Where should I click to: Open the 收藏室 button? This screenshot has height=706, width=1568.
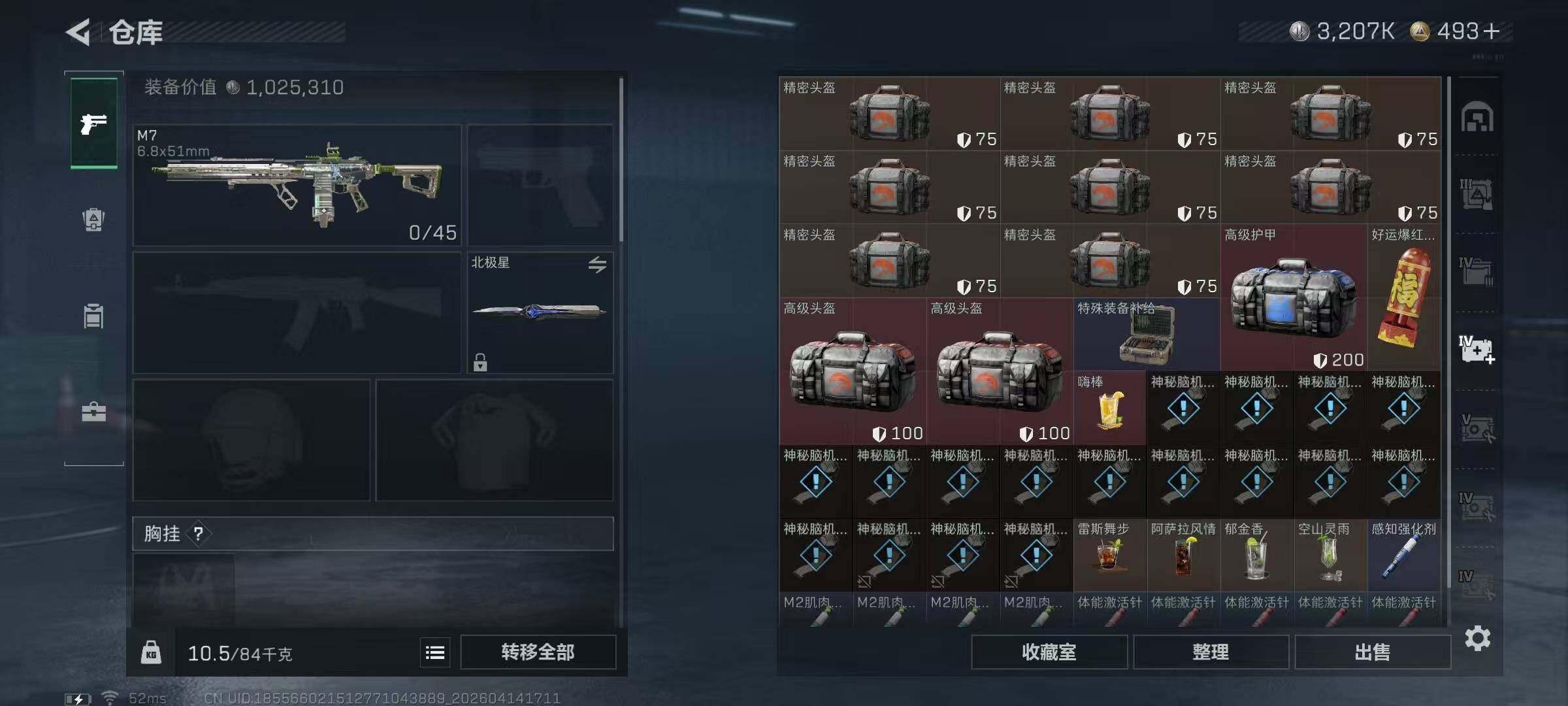1049,652
